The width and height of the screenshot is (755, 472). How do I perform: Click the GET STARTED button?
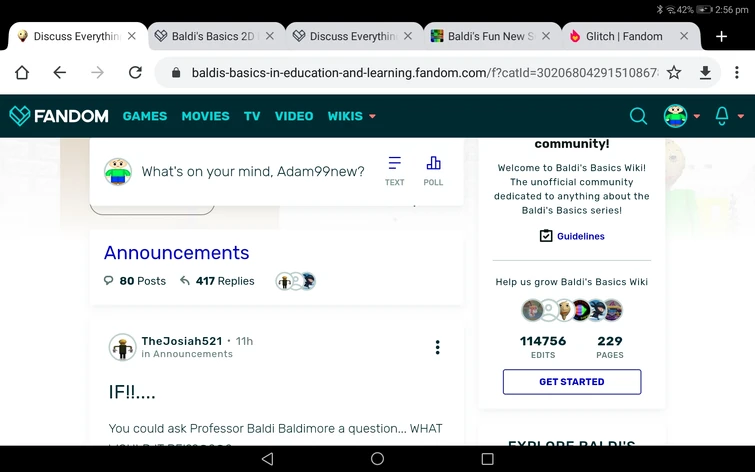[572, 382]
